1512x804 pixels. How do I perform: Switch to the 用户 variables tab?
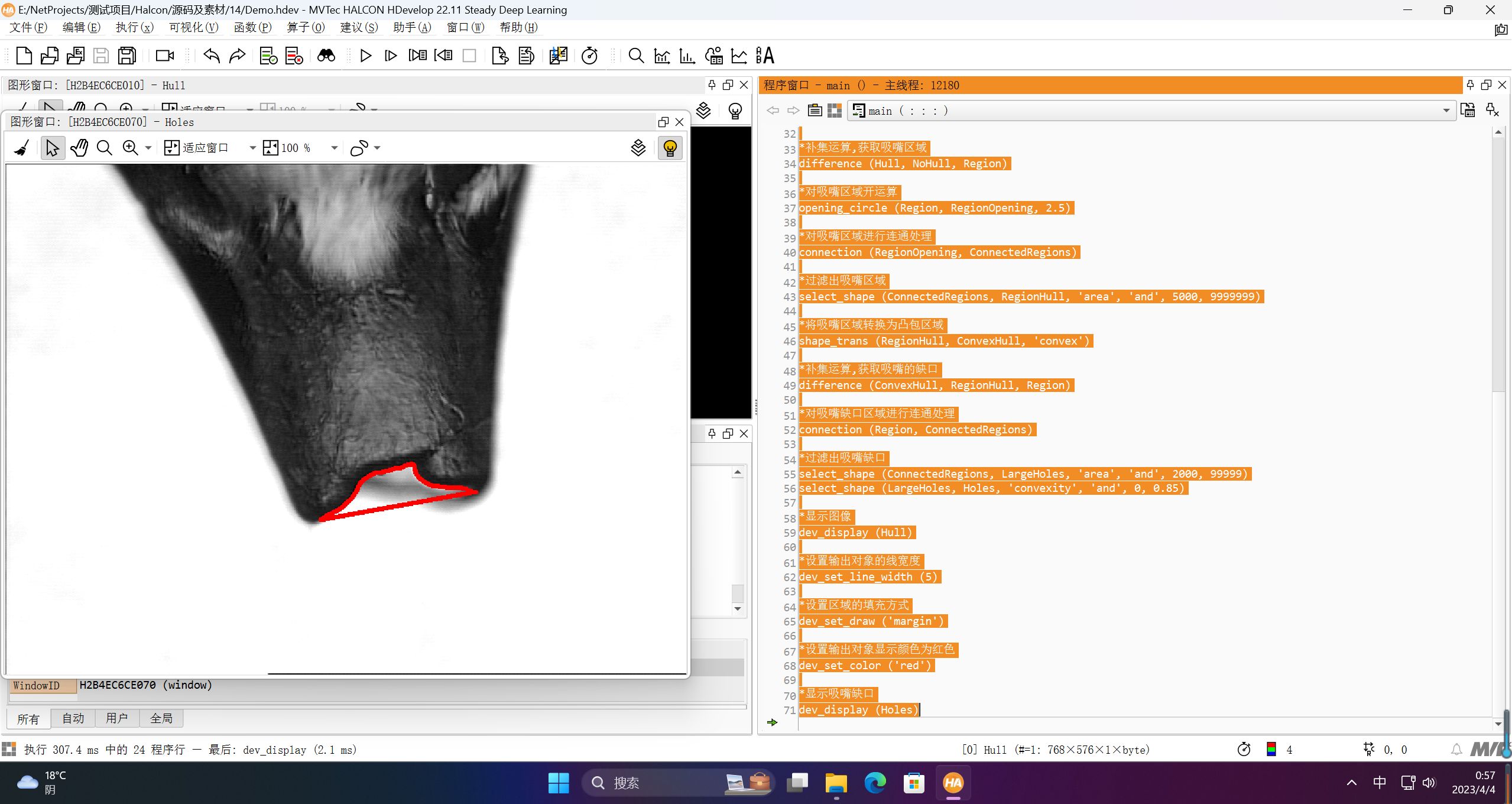(116, 718)
